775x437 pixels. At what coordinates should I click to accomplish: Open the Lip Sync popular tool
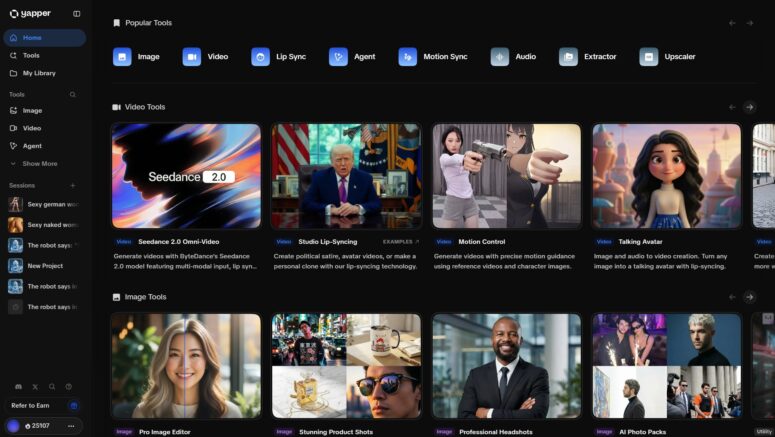[279, 57]
